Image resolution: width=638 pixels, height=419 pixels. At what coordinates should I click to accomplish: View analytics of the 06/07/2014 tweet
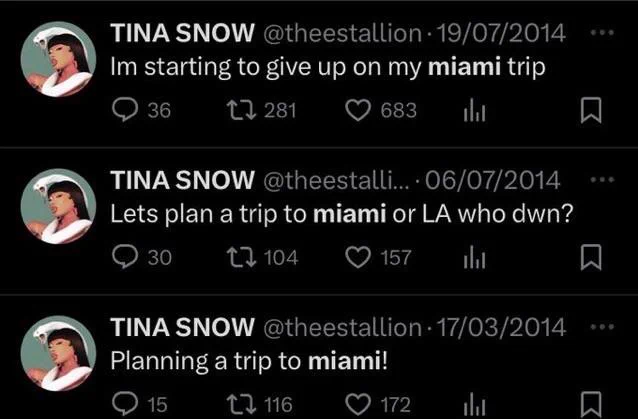474,258
